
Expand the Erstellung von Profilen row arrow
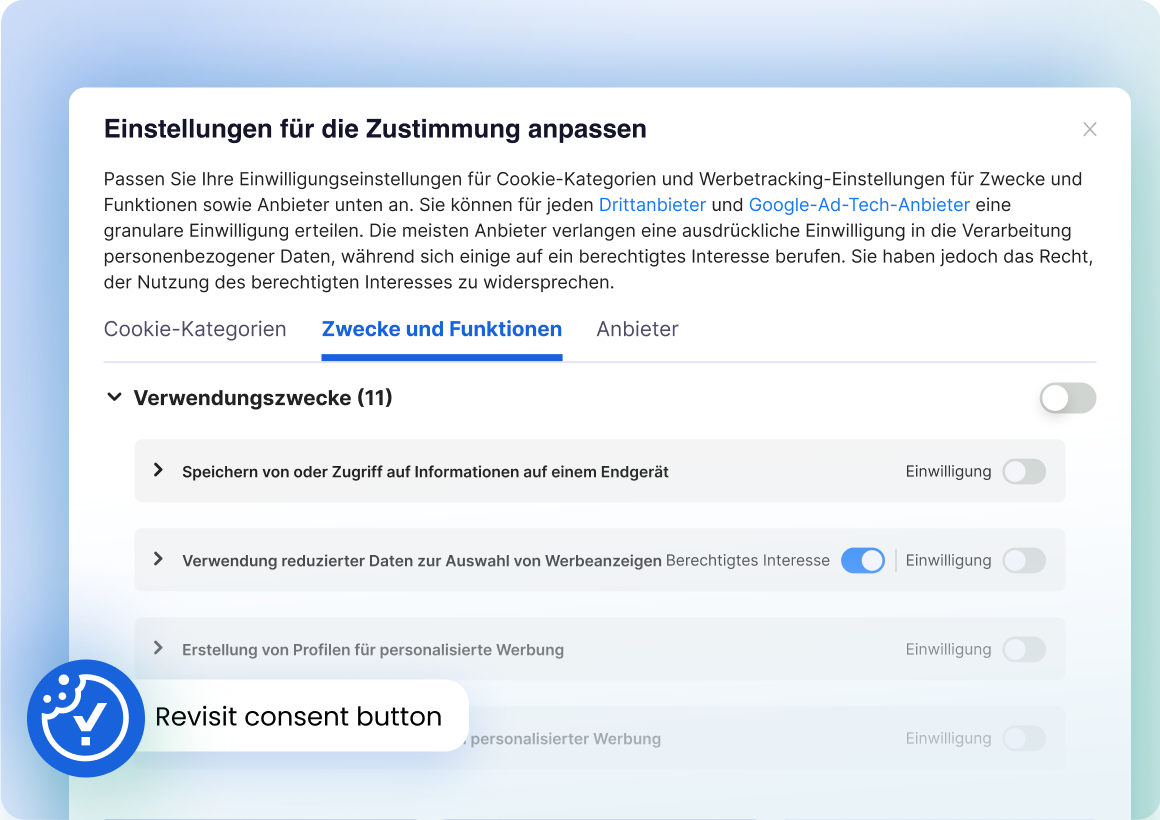pos(158,648)
